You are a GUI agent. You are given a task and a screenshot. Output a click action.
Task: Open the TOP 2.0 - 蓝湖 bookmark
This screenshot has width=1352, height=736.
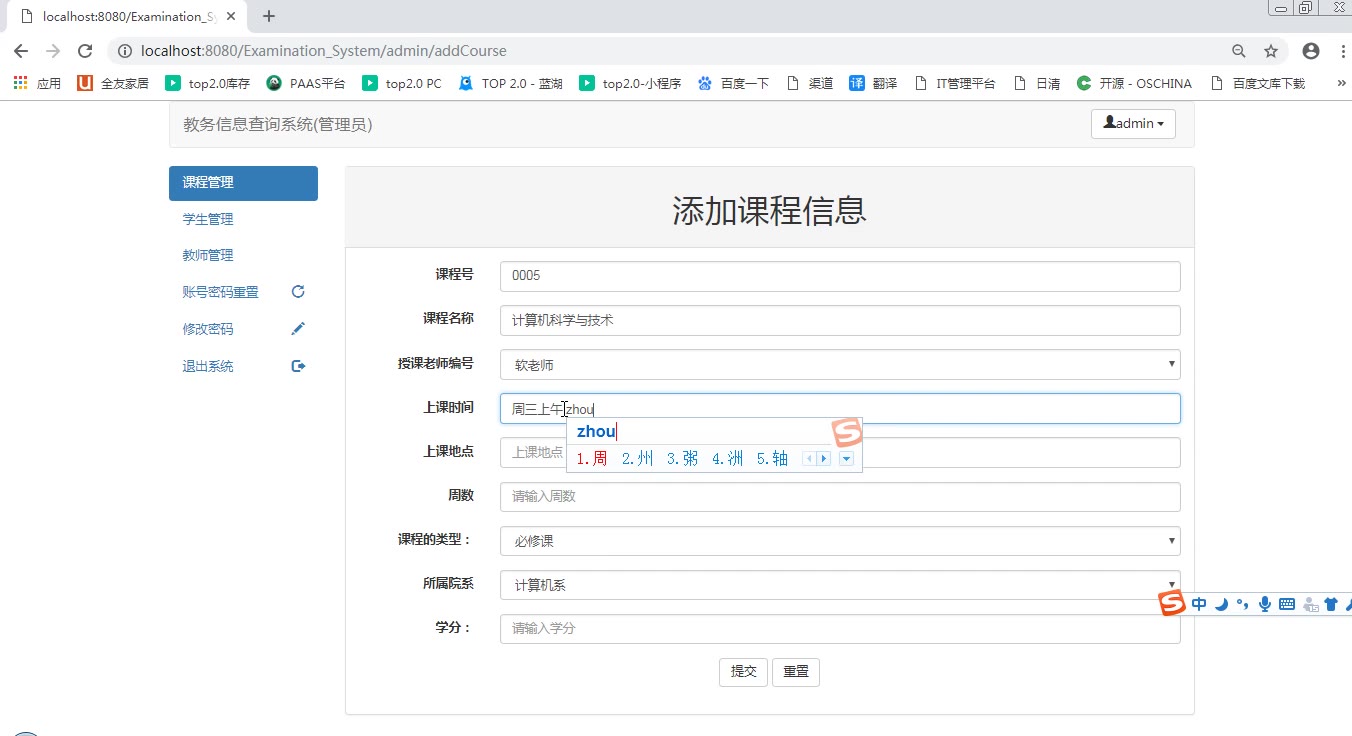click(x=511, y=84)
